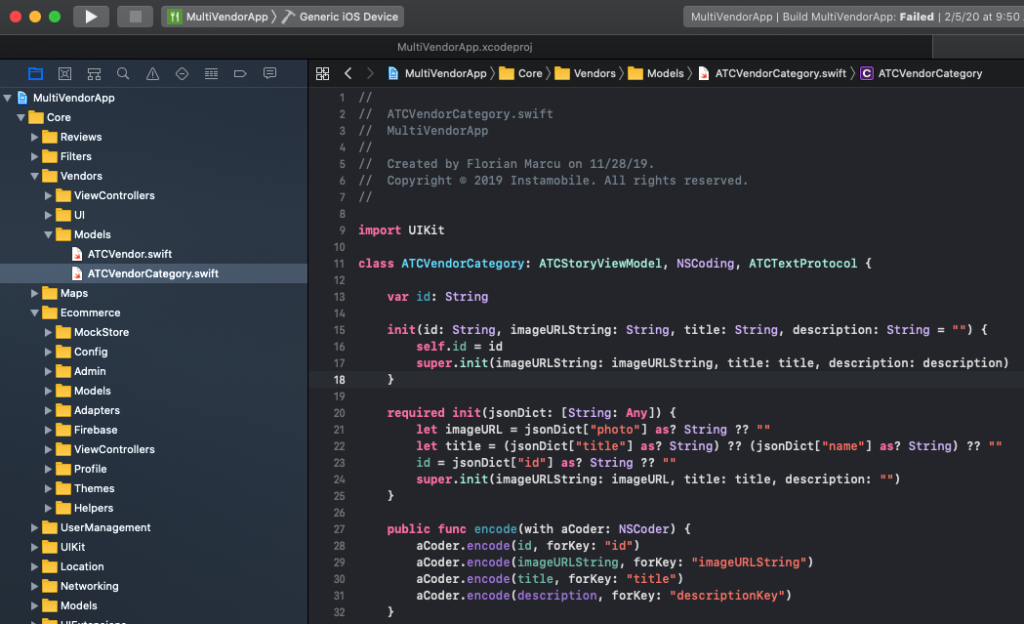The width and height of the screenshot is (1024, 624).
Task: Open the Project navigator folder icon
Action: (36, 74)
